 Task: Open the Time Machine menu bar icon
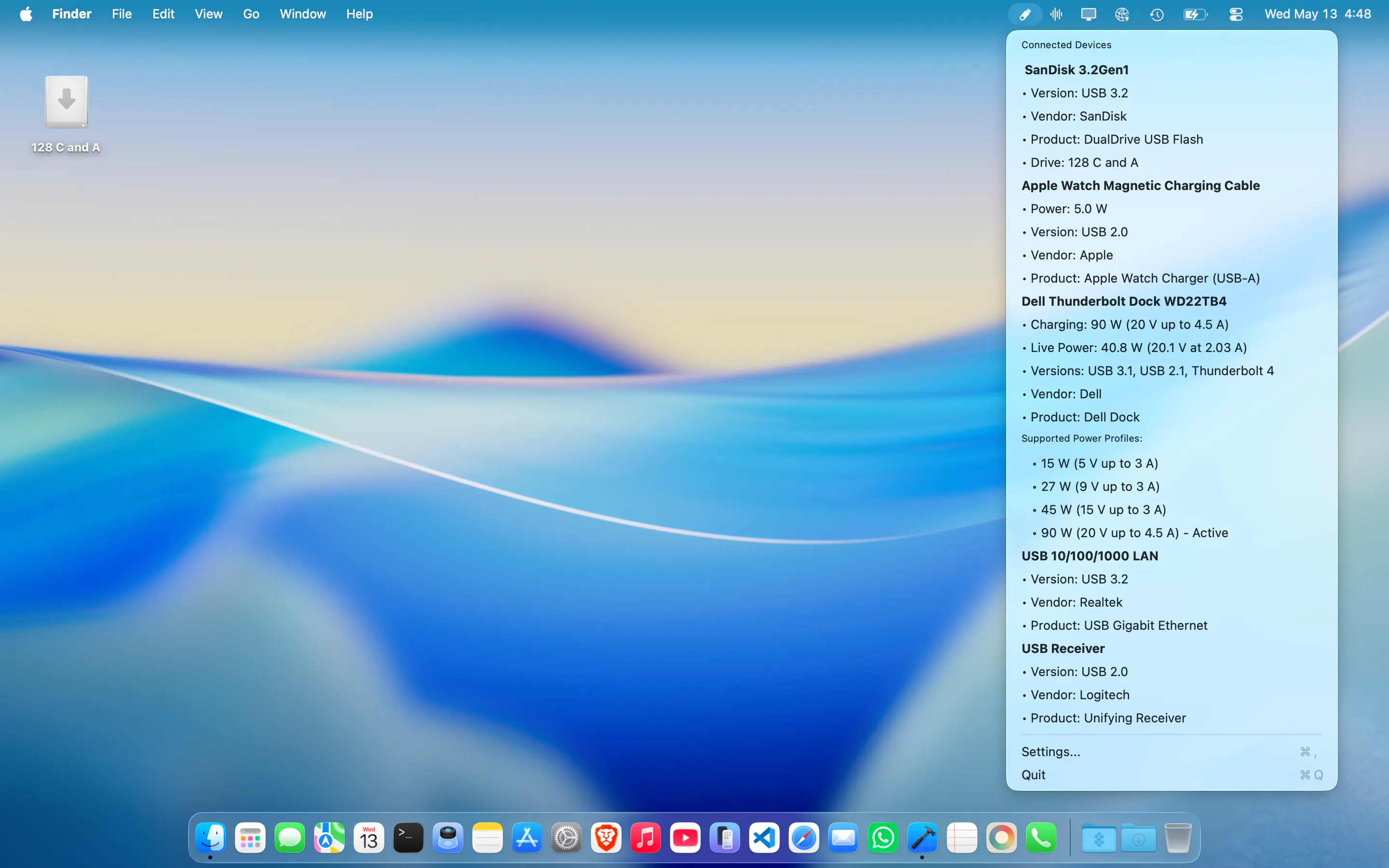point(1157,14)
